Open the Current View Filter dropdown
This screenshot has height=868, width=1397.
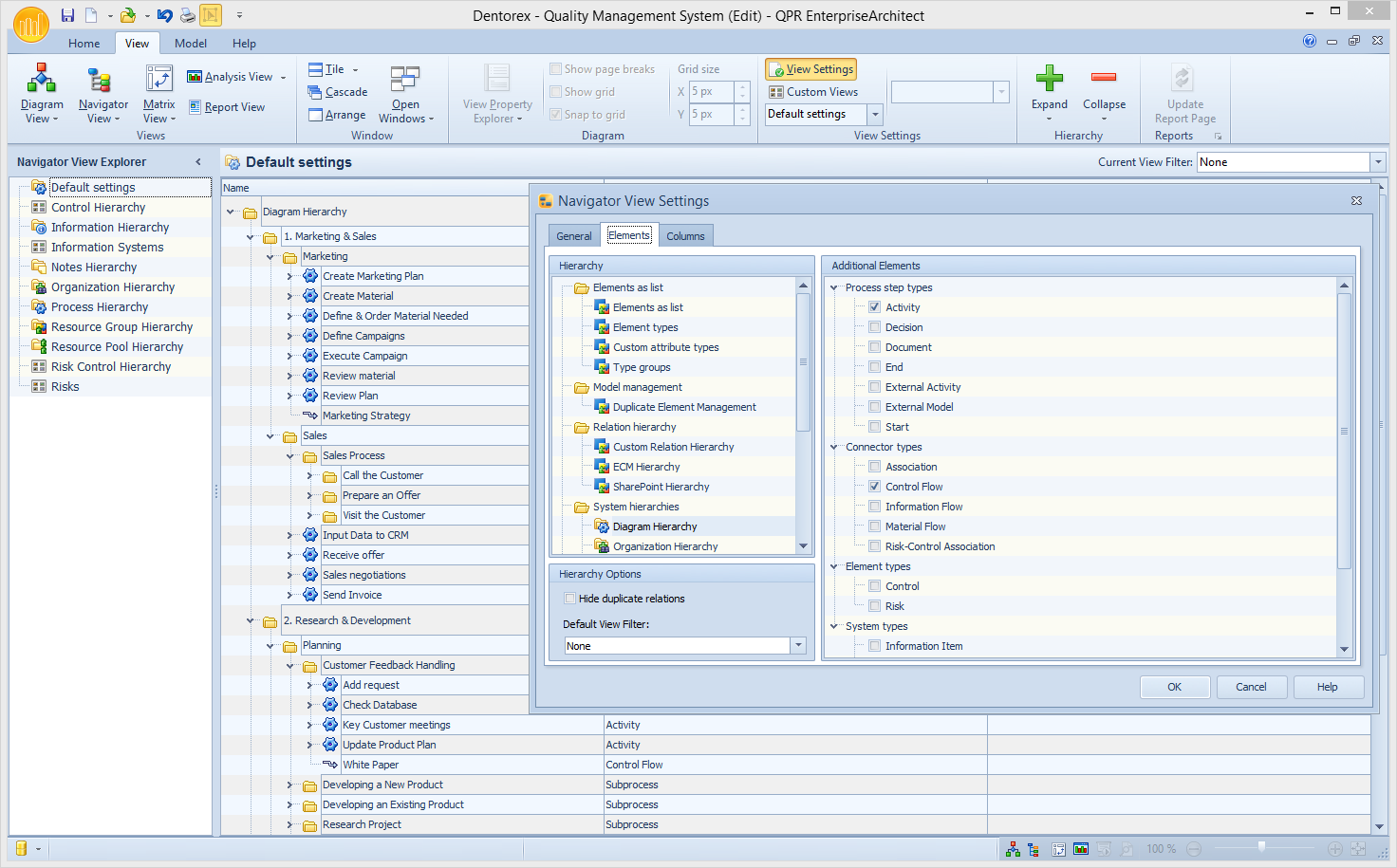tap(1378, 161)
